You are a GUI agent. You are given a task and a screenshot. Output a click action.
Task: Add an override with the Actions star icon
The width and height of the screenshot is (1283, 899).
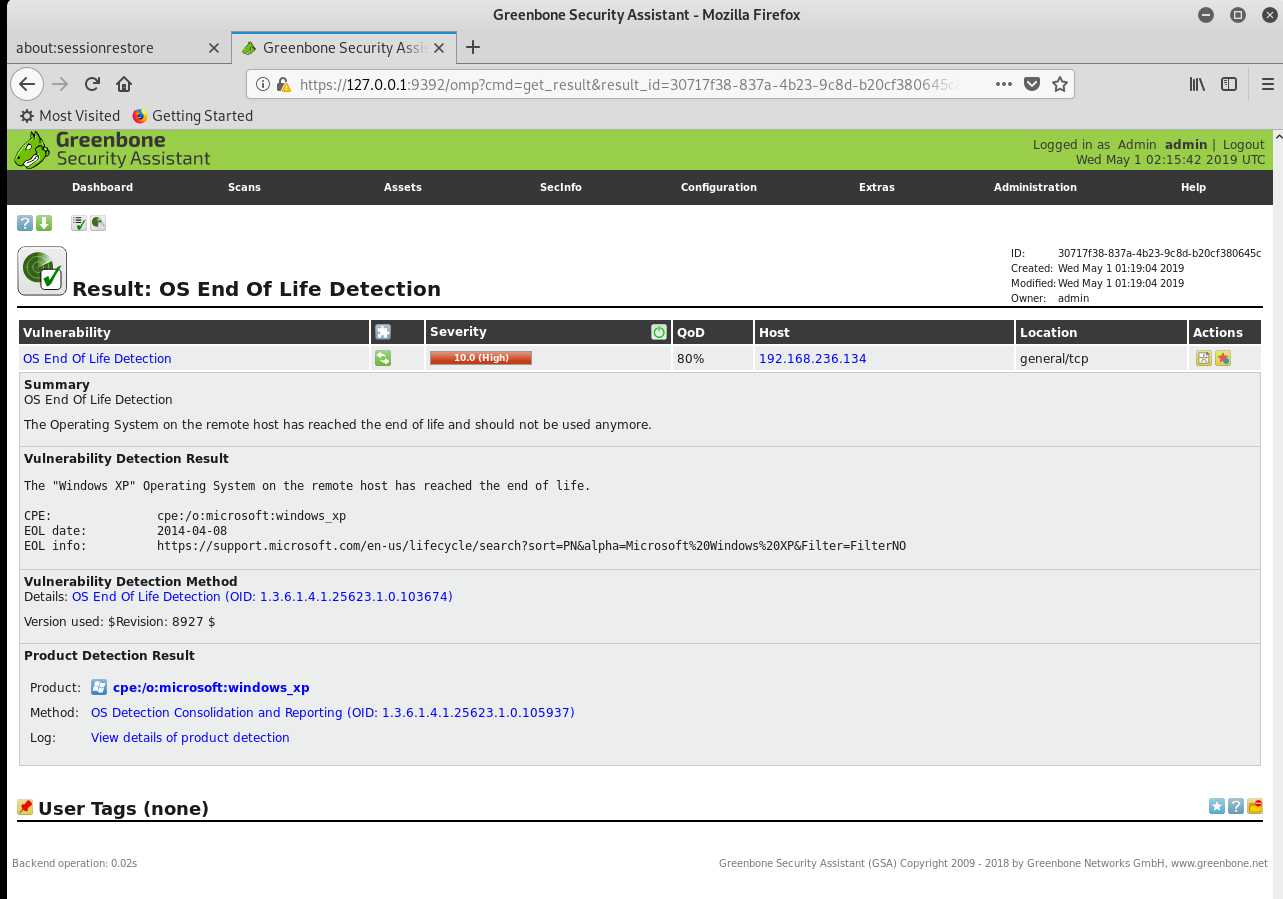[x=1222, y=358]
